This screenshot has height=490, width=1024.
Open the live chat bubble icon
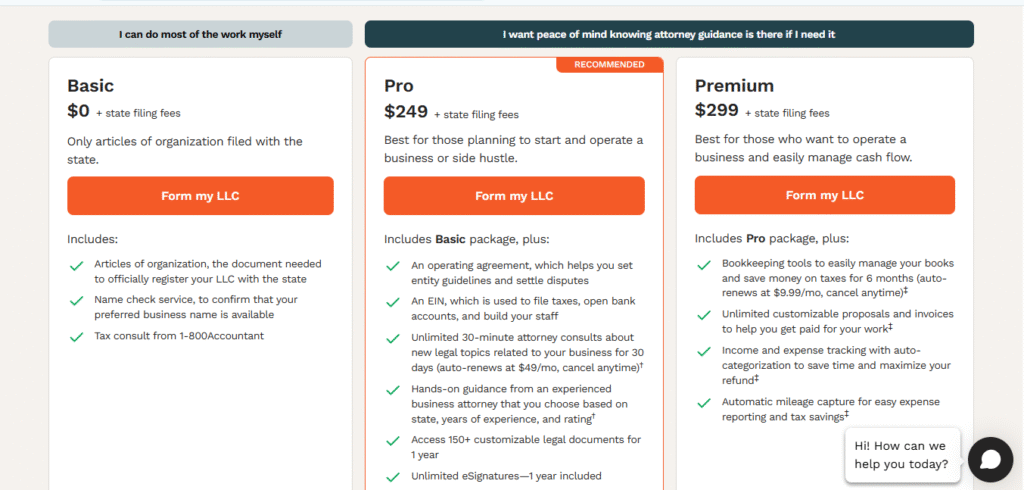point(990,459)
